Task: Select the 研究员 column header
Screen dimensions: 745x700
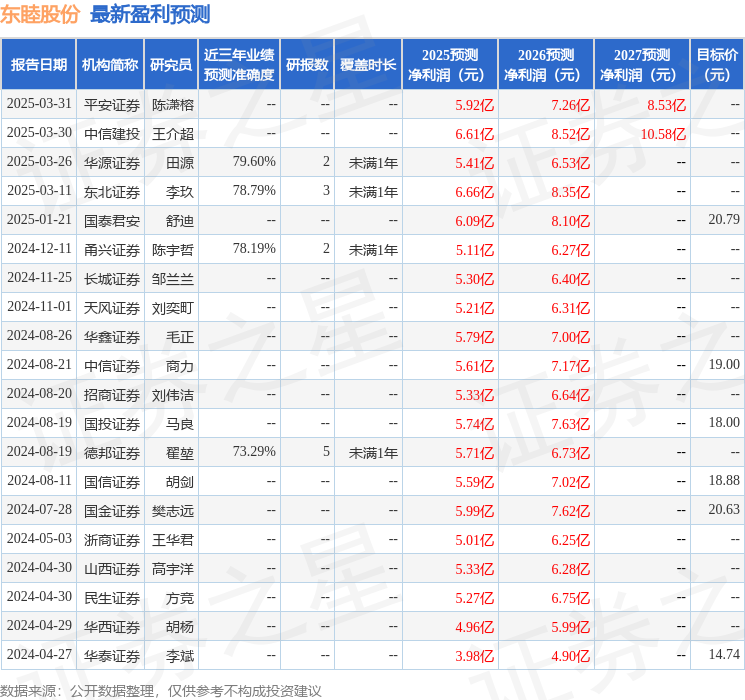Action: pos(171,65)
